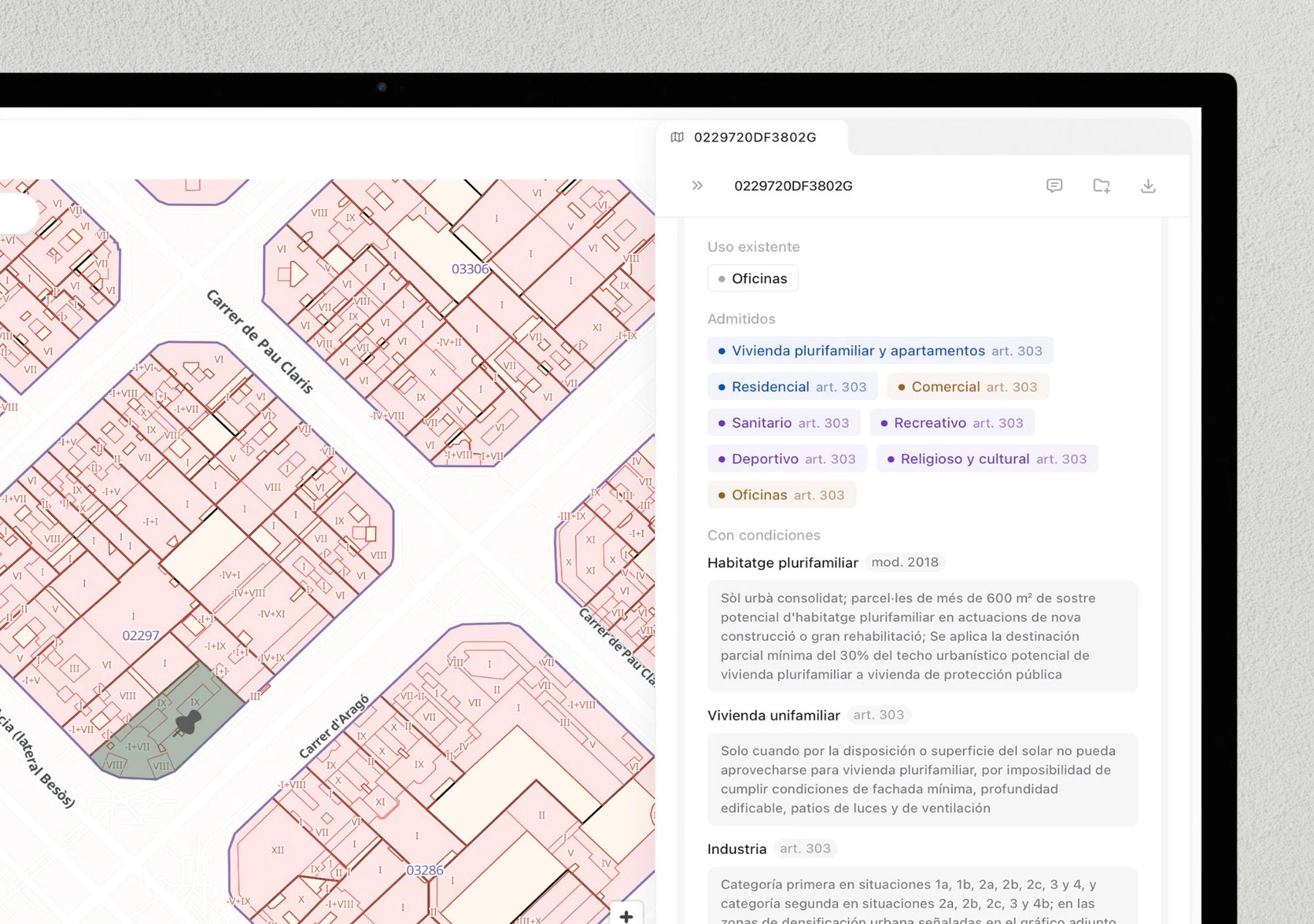Download the parcel report icon
Image resolution: width=1314 pixels, height=924 pixels.
(x=1148, y=185)
